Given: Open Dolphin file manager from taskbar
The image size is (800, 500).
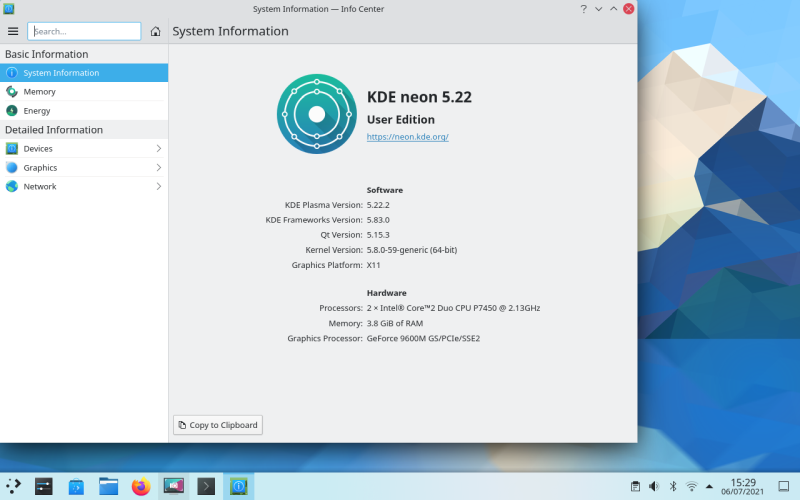Looking at the screenshot, I should [x=109, y=486].
